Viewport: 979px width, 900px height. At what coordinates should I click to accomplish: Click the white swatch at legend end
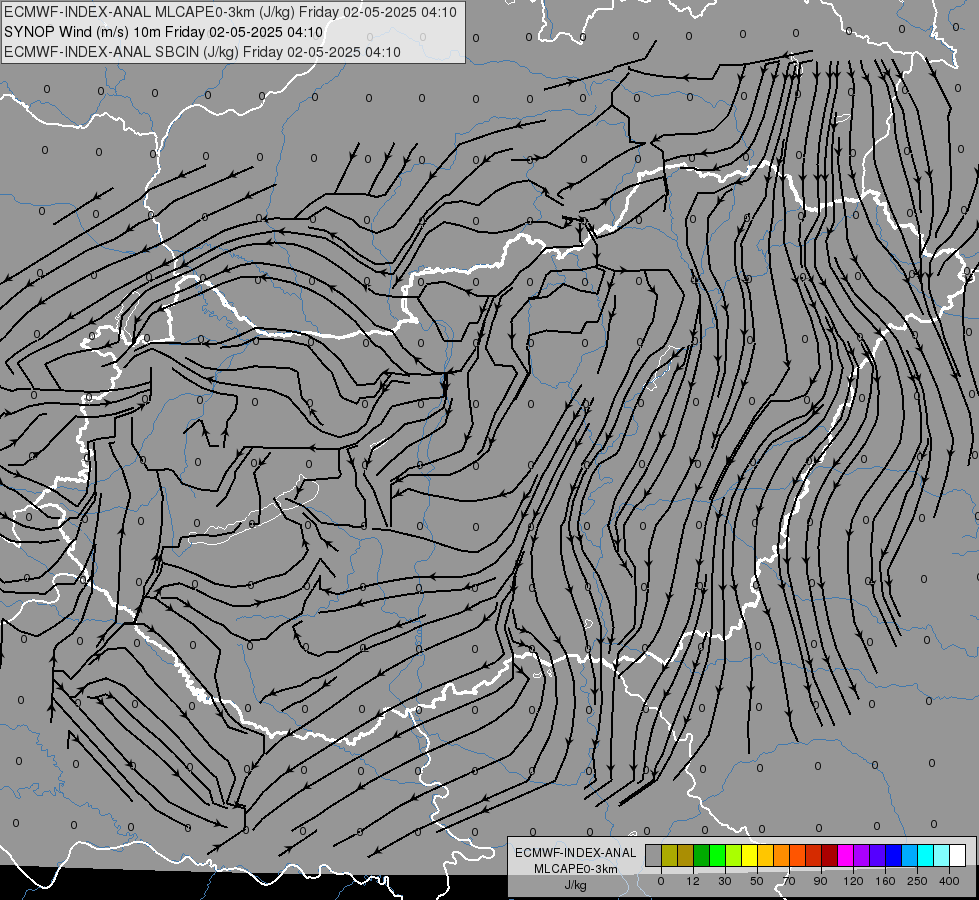click(x=957, y=855)
